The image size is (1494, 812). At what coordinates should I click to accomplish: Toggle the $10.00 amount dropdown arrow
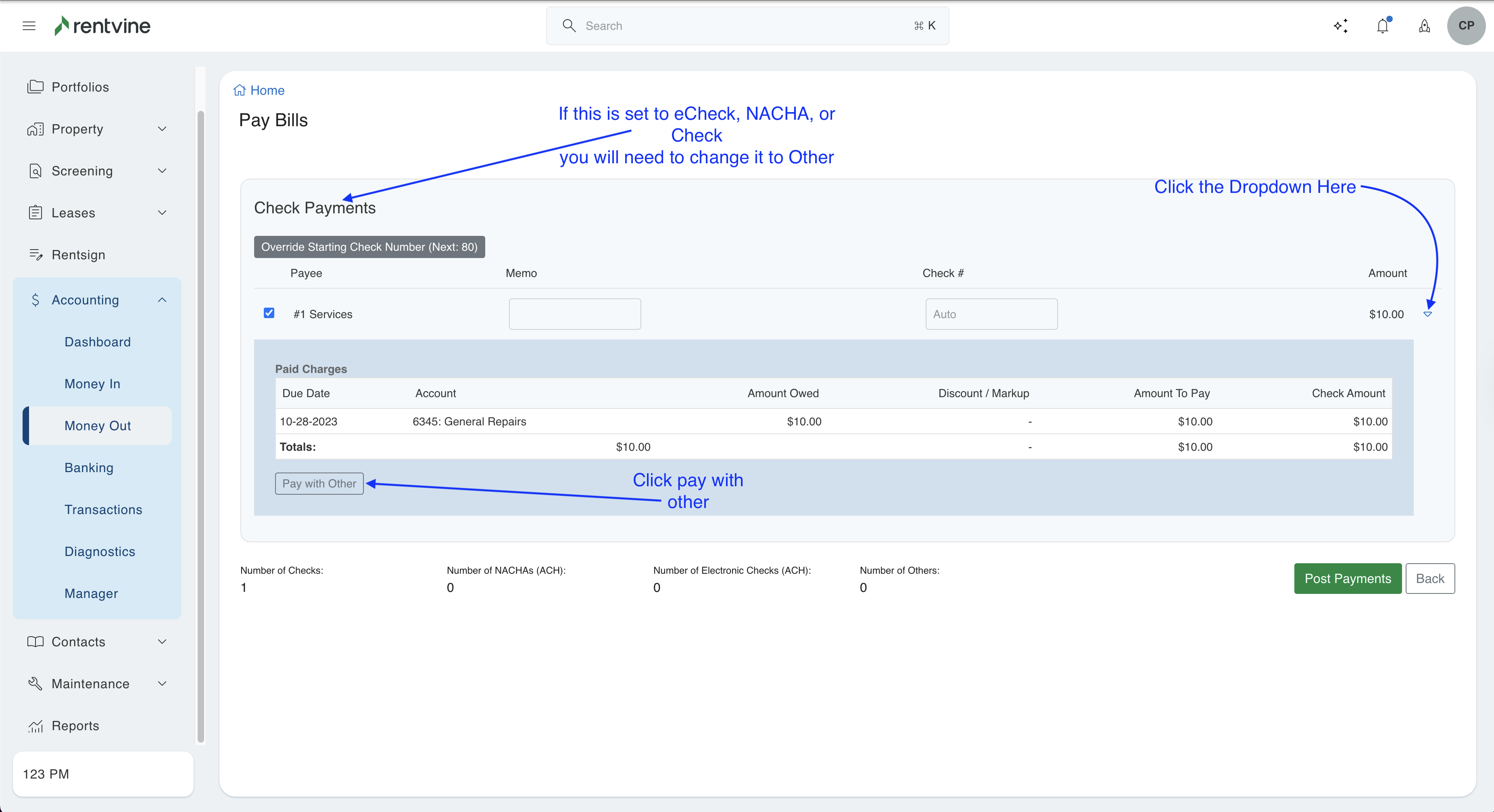[1428, 314]
